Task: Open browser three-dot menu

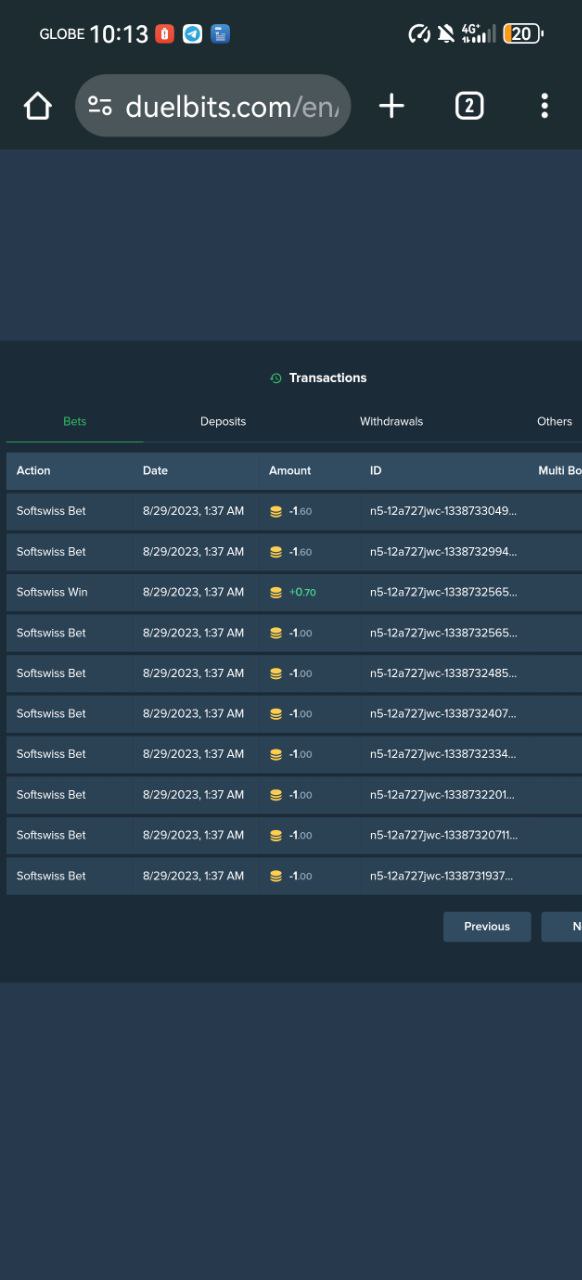Action: pos(544,106)
